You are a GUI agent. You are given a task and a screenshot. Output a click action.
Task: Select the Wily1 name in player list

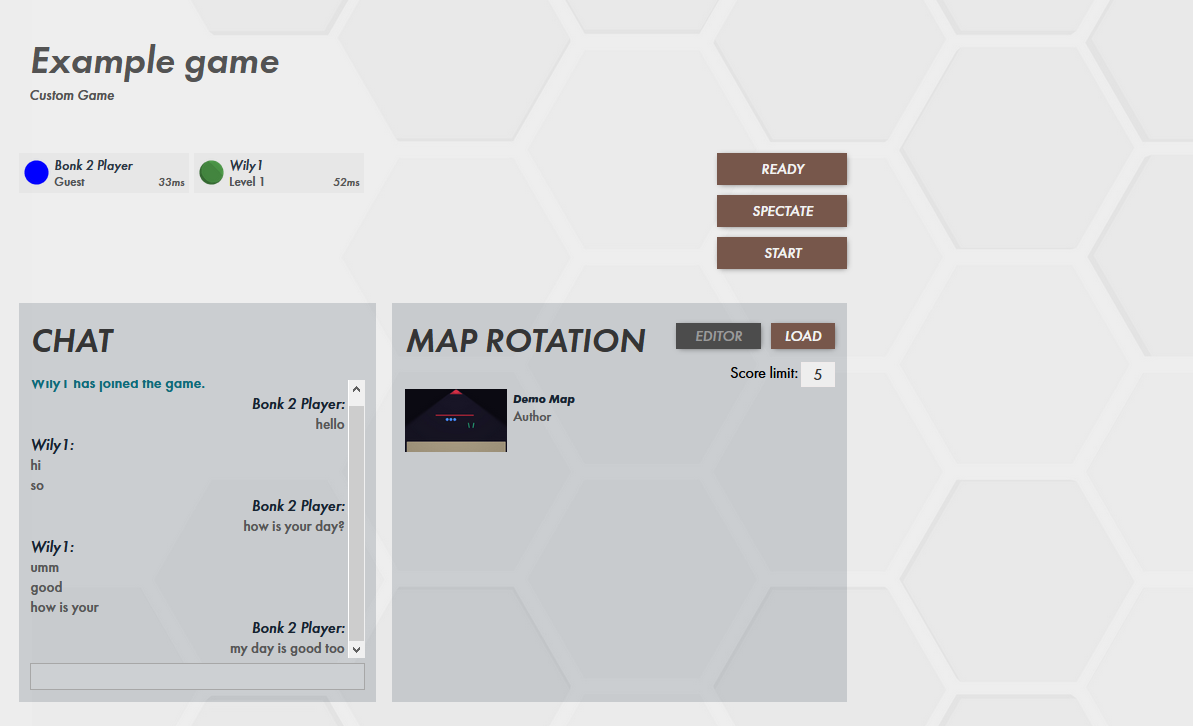[x=247, y=165]
